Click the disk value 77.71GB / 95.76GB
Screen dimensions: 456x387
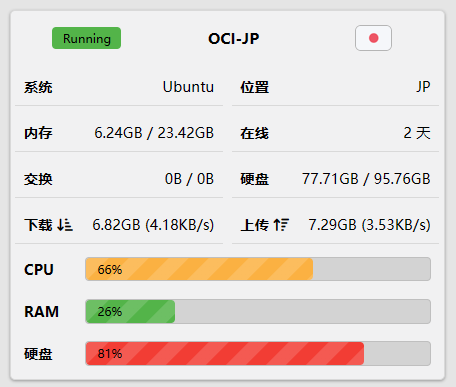tap(366, 179)
